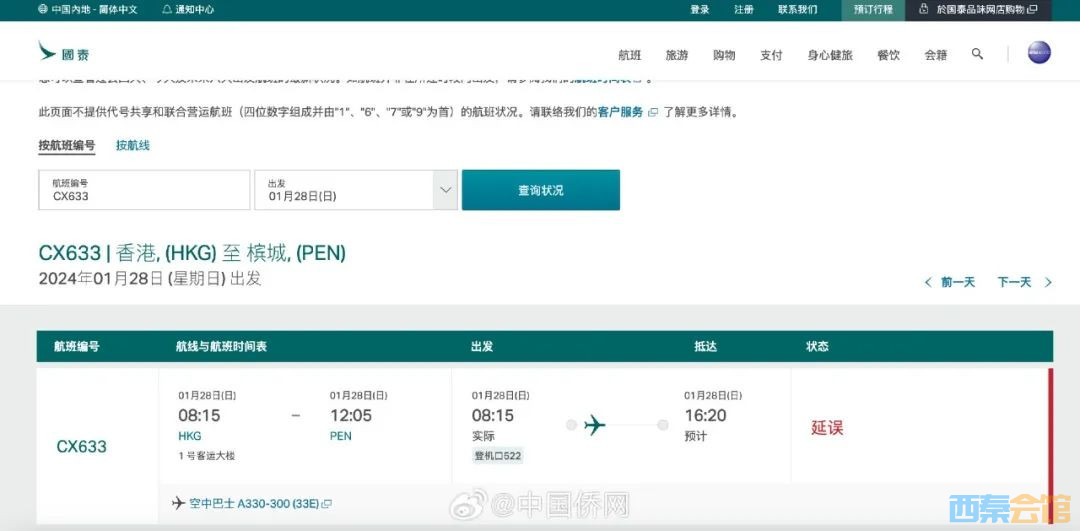
Task: Click the 查询状况 button
Action: [x=540, y=190]
